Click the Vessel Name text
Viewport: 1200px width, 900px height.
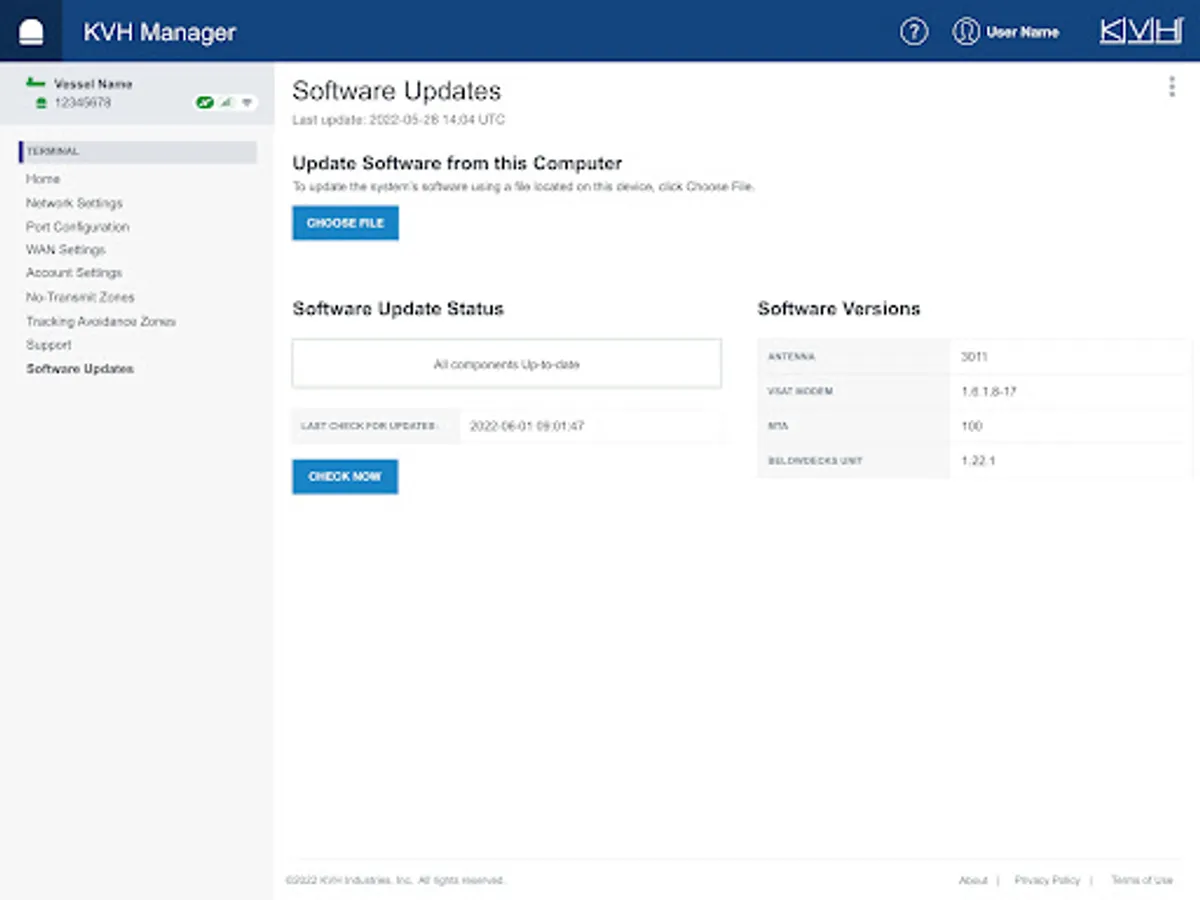point(93,84)
